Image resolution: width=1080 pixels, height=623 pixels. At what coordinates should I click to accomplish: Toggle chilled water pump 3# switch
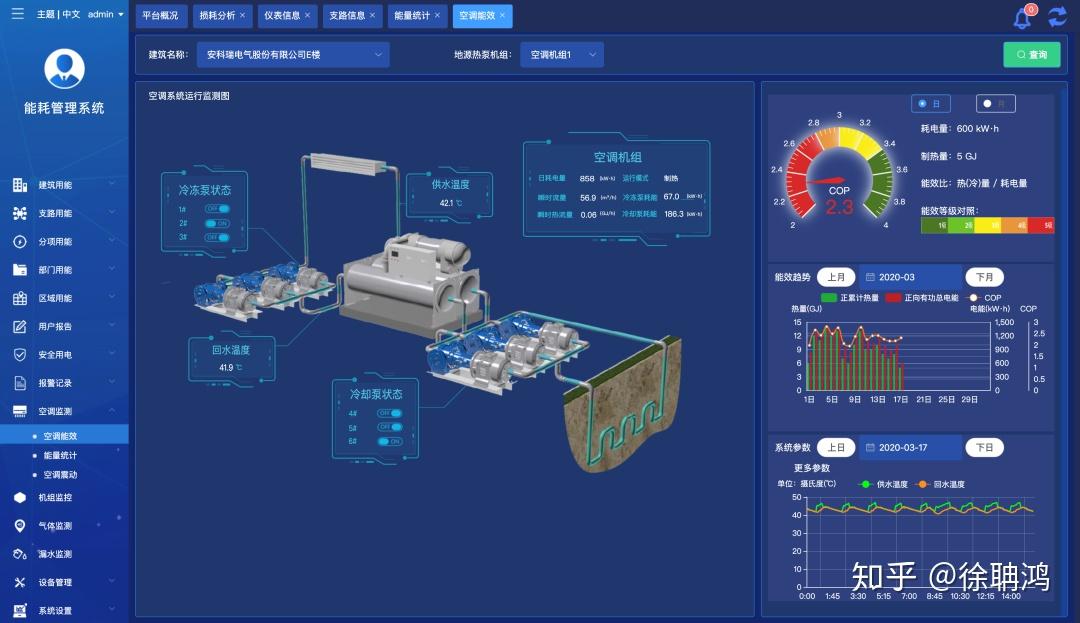[217, 237]
